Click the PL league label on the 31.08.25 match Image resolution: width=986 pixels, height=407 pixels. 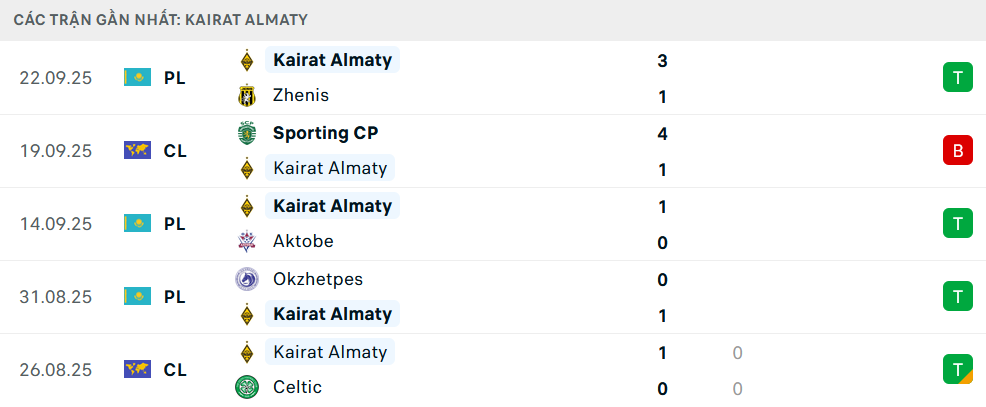point(175,296)
